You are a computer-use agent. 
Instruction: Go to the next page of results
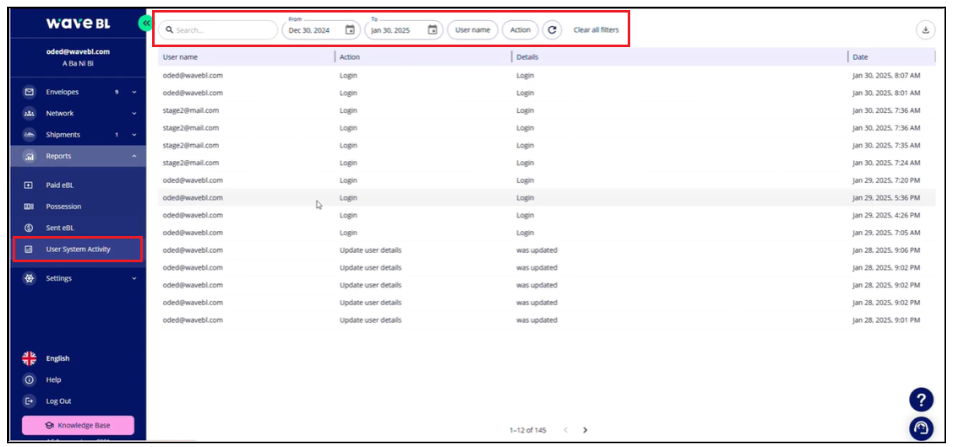click(x=585, y=430)
